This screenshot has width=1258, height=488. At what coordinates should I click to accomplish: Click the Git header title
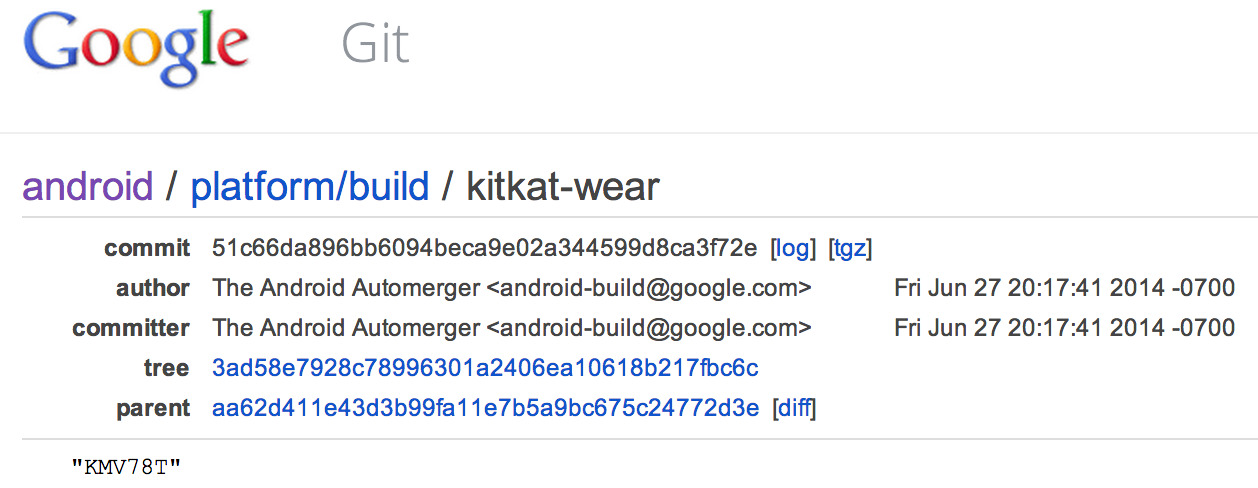click(x=375, y=45)
